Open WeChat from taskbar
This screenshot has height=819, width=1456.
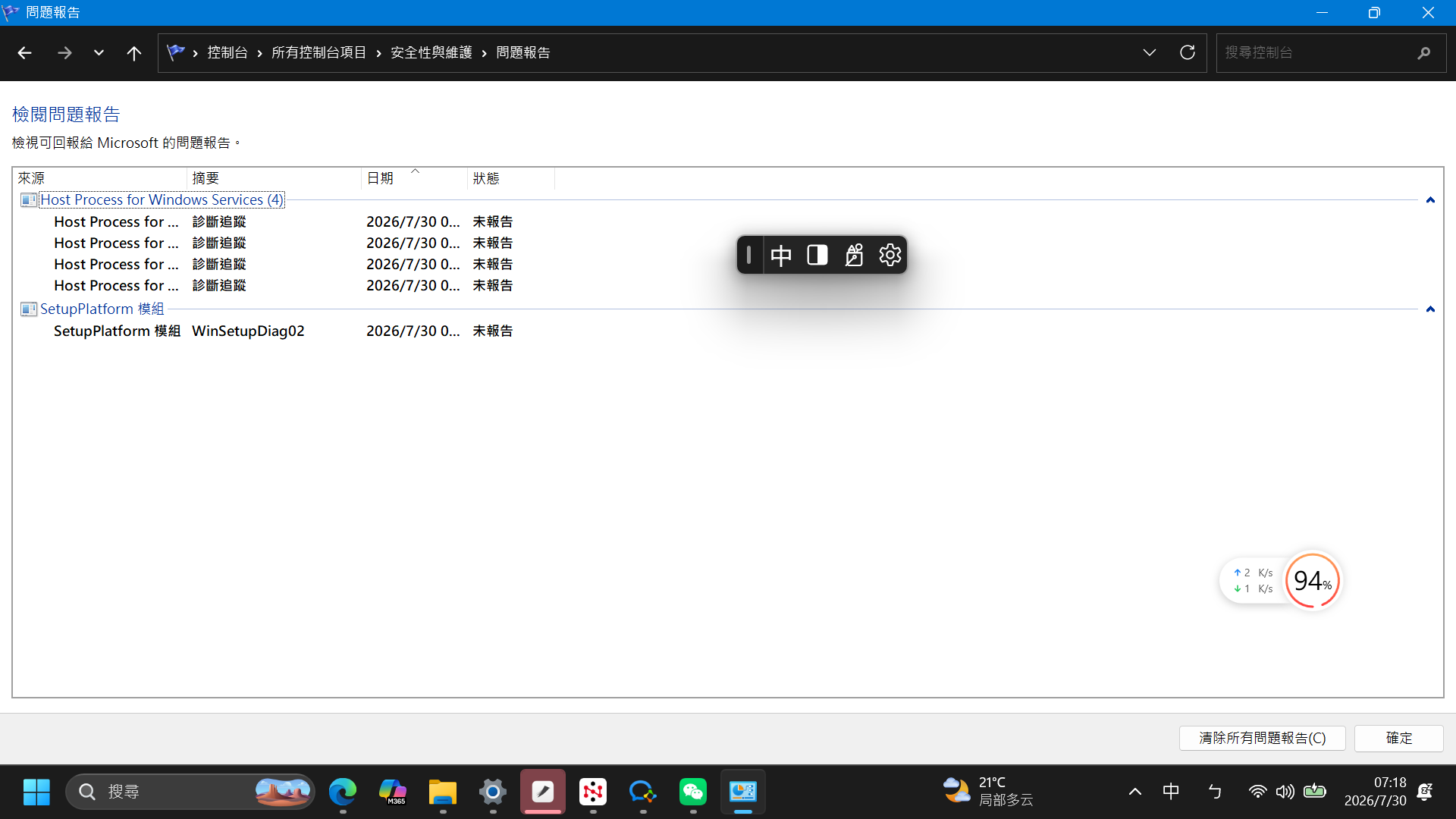coord(693,792)
